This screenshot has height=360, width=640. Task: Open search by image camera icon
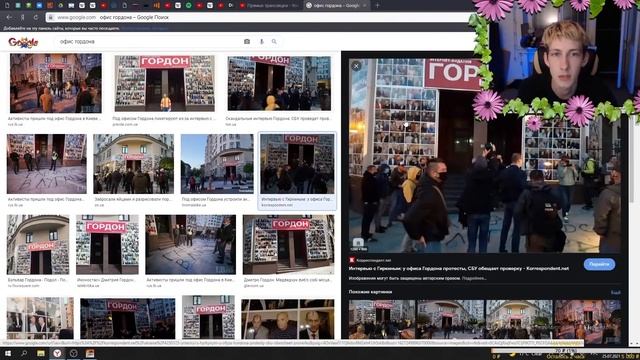click(x=247, y=42)
